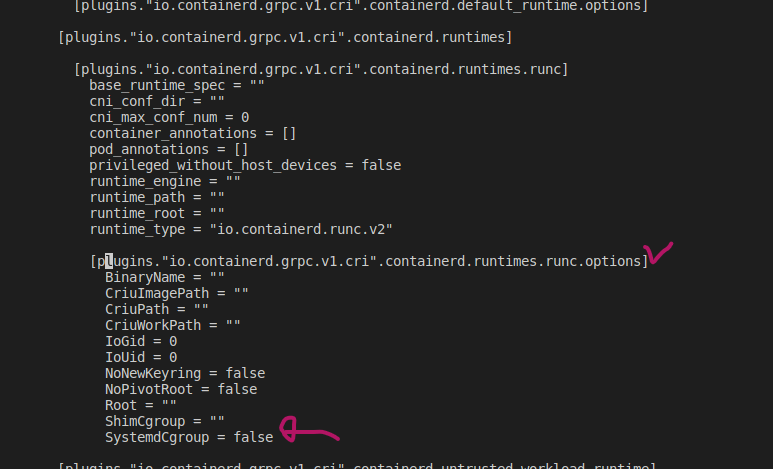This screenshot has height=469, width=773.
Task: Click the runtime_type value "io.containerd.runc.v2"
Action: tap(300, 229)
